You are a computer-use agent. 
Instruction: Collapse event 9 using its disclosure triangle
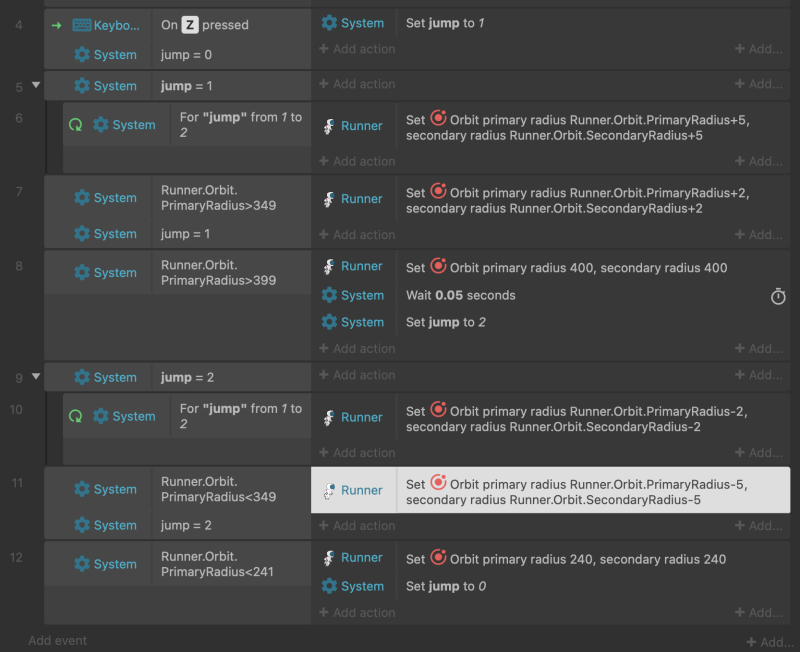[x=36, y=376]
